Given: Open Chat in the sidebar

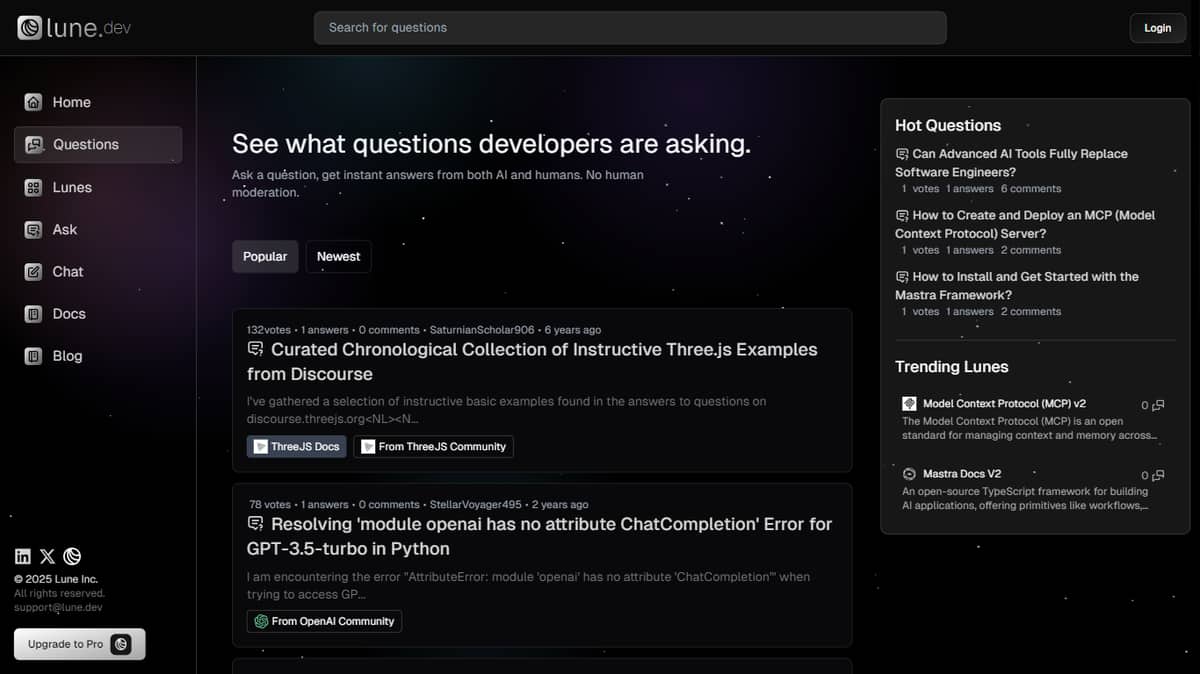Looking at the screenshot, I should coord(98,271).
